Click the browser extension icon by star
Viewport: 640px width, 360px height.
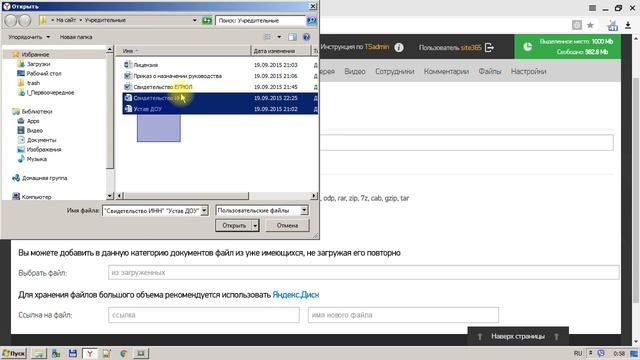(612, 26)
